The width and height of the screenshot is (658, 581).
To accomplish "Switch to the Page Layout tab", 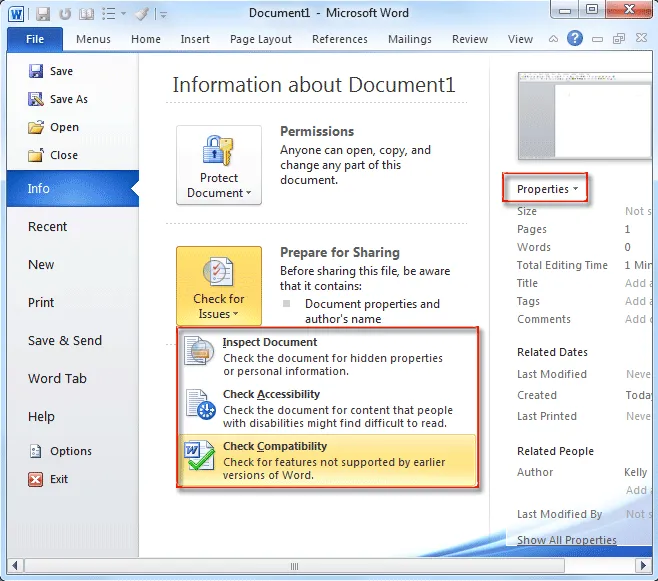I will point(261,39).
